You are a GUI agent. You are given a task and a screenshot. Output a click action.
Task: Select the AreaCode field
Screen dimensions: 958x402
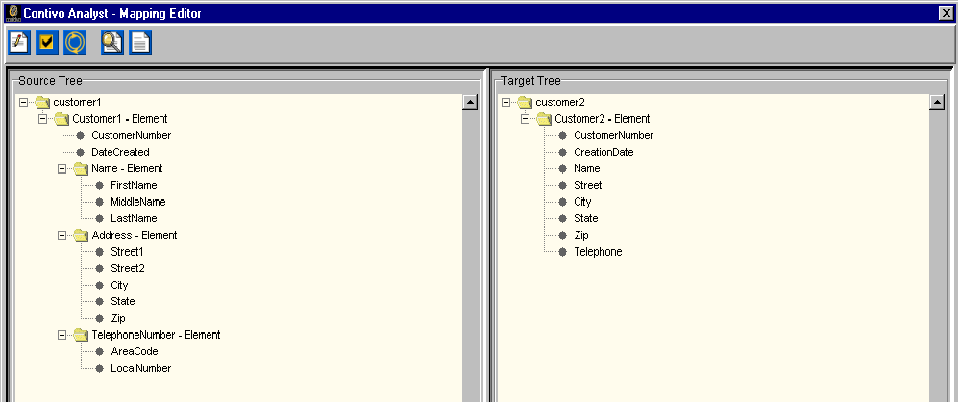pos(134,351)
